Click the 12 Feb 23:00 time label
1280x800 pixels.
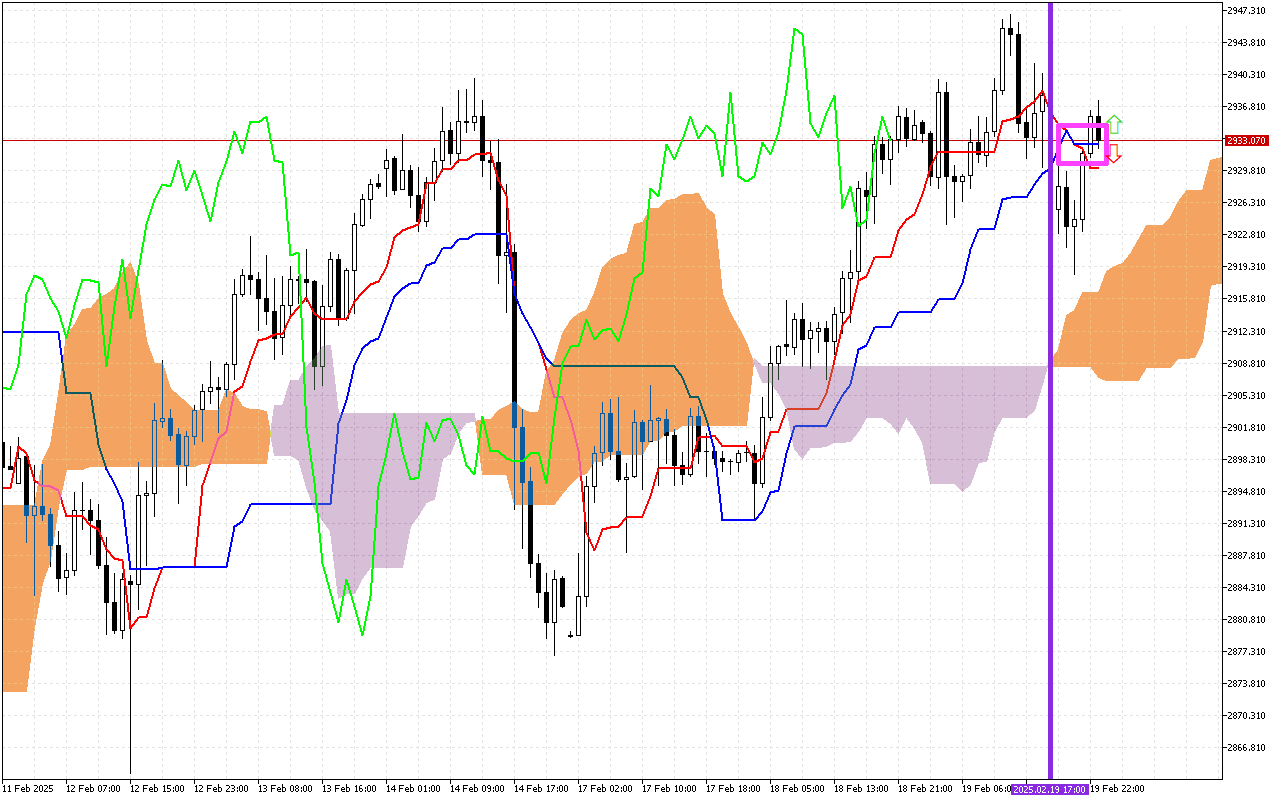[222, 789]
